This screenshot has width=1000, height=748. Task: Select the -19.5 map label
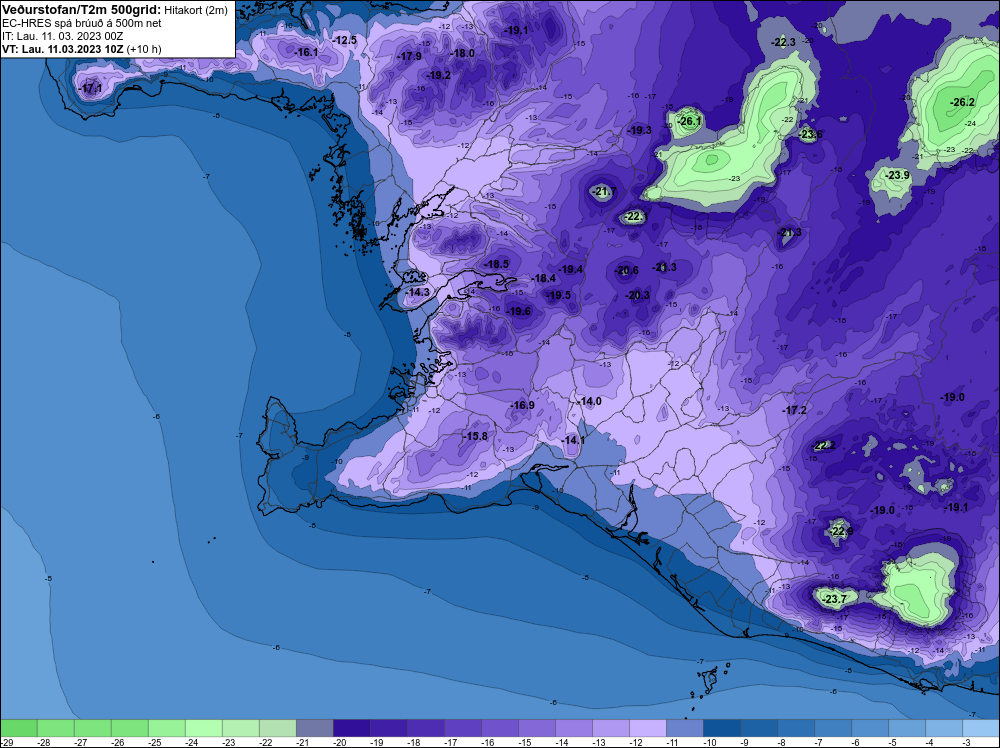click(x=558, y=295)
